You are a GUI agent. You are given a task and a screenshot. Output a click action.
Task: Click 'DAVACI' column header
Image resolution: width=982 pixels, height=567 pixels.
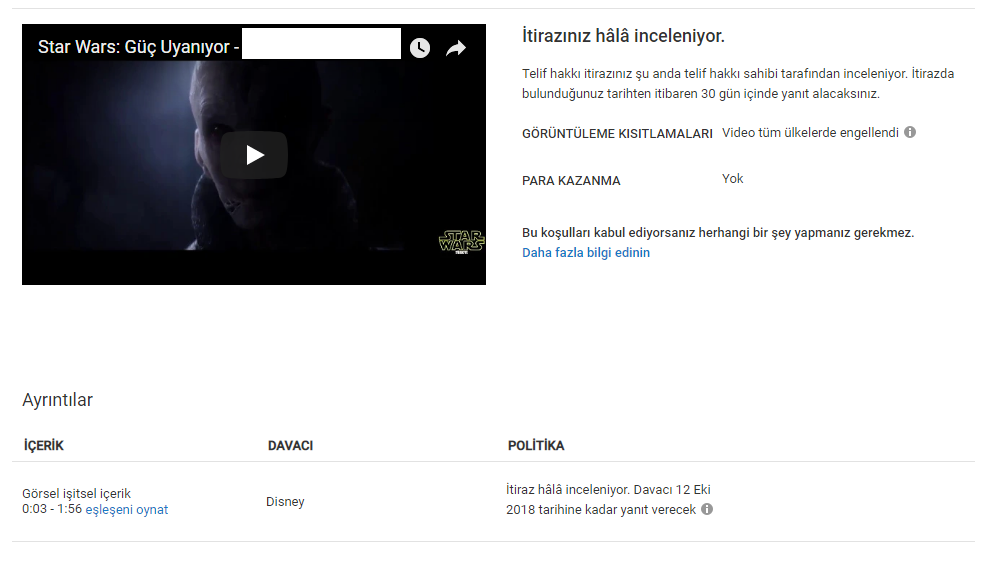[x=291, y=445]
